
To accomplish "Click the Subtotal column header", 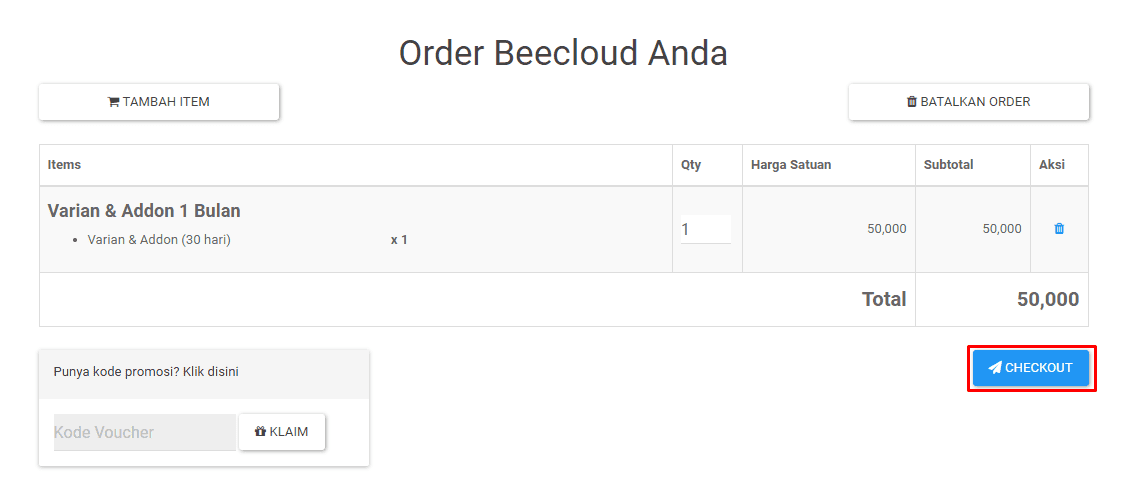I will pyautogui.click(x=948, y=165).
